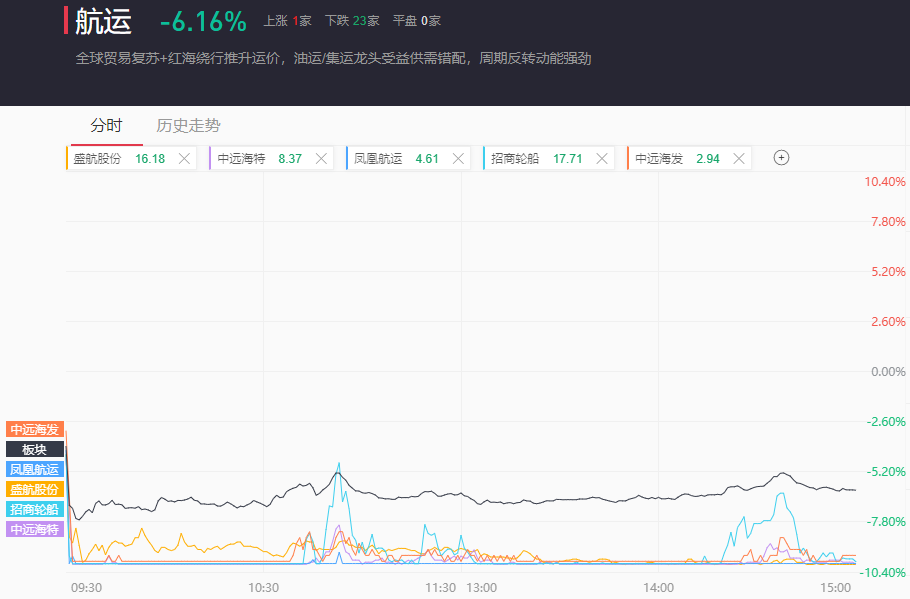Open the 招商轮船 17.71 stock chip
This screenshot has width=910, height=599.
click(536, 158)
